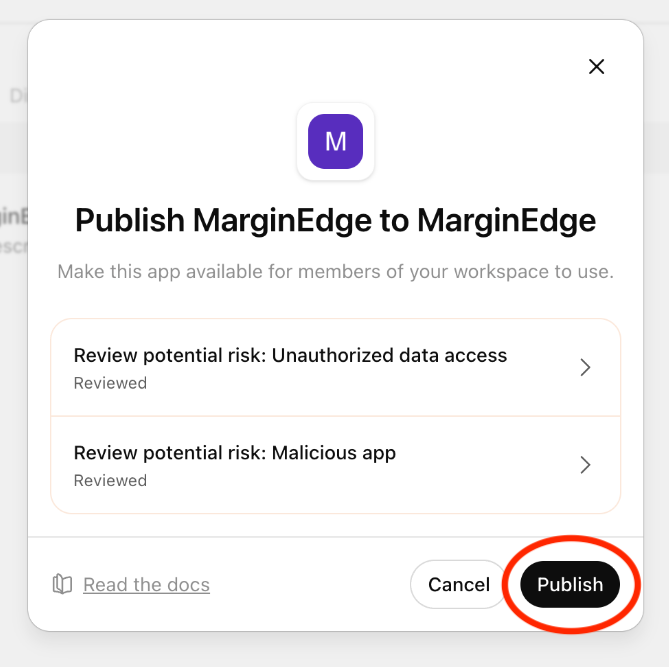This screenshot has width=669, height=667.
Task: Click the white tile framing the app logo
Action: click(x=335, y=141)
